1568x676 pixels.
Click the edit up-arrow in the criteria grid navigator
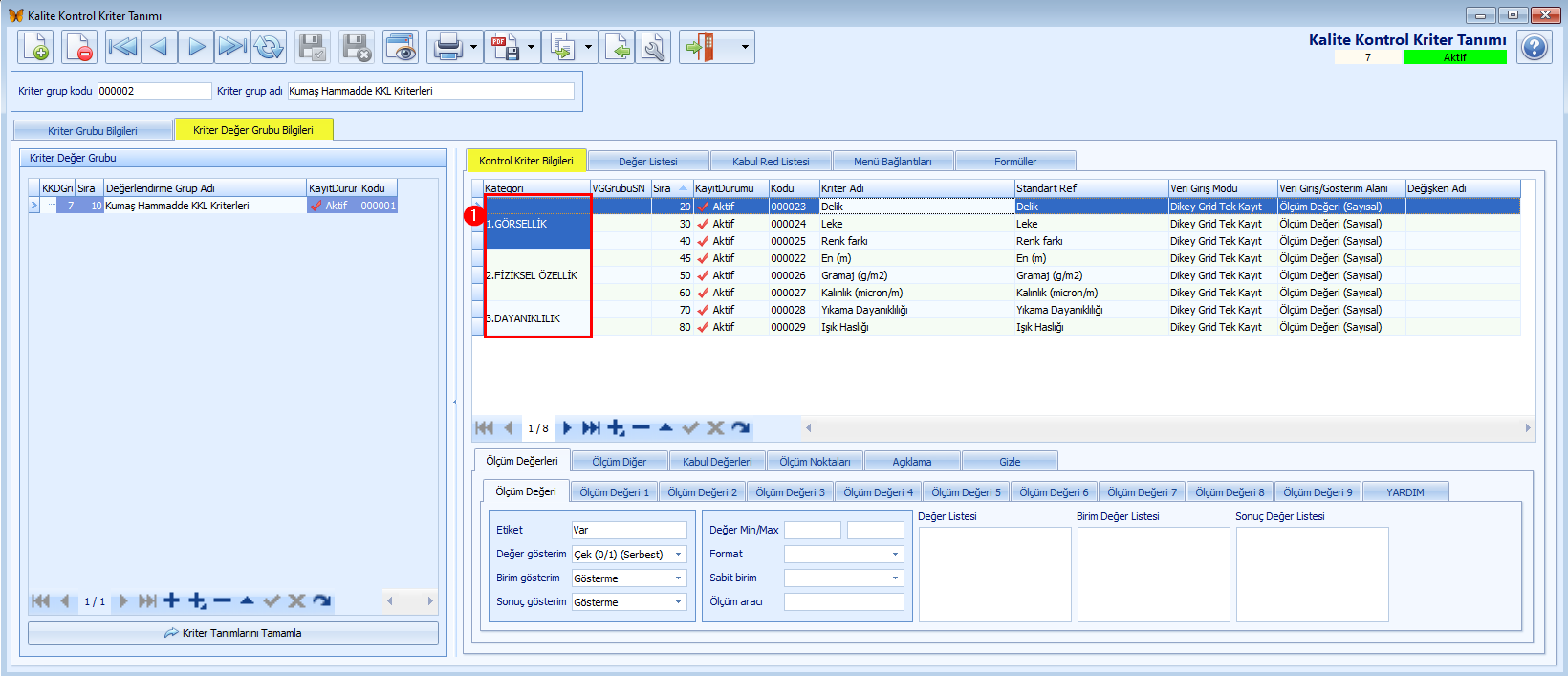pyautogui.click(x=665, y=428)
